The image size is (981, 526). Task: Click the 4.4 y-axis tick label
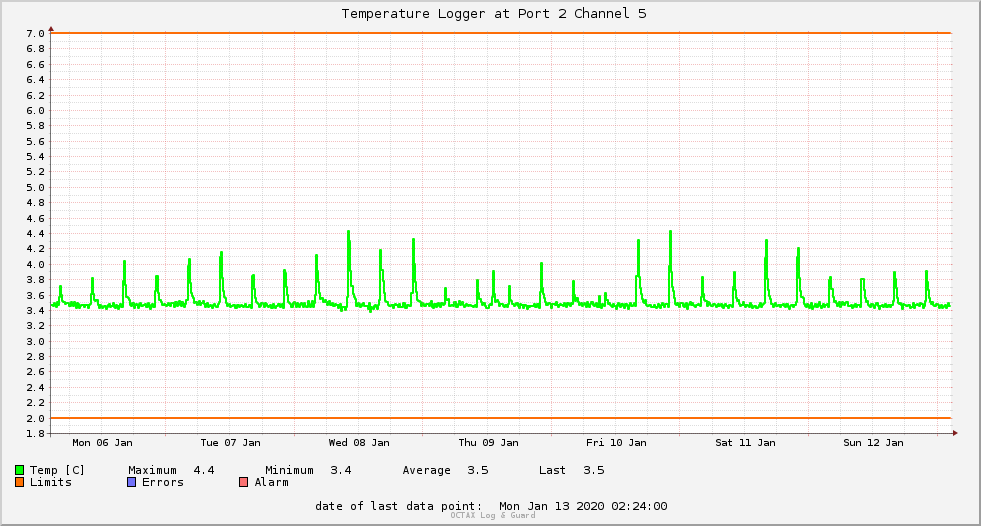pyautogui.click(x=36, y=234)
